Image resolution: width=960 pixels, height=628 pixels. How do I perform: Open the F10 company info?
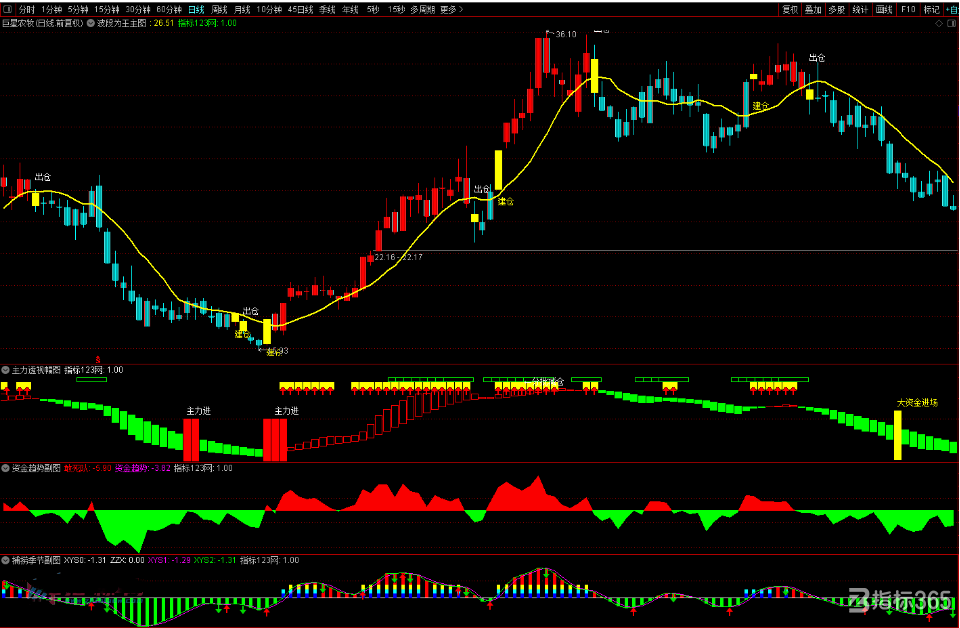pyautogui.click(x=908, y=9)
